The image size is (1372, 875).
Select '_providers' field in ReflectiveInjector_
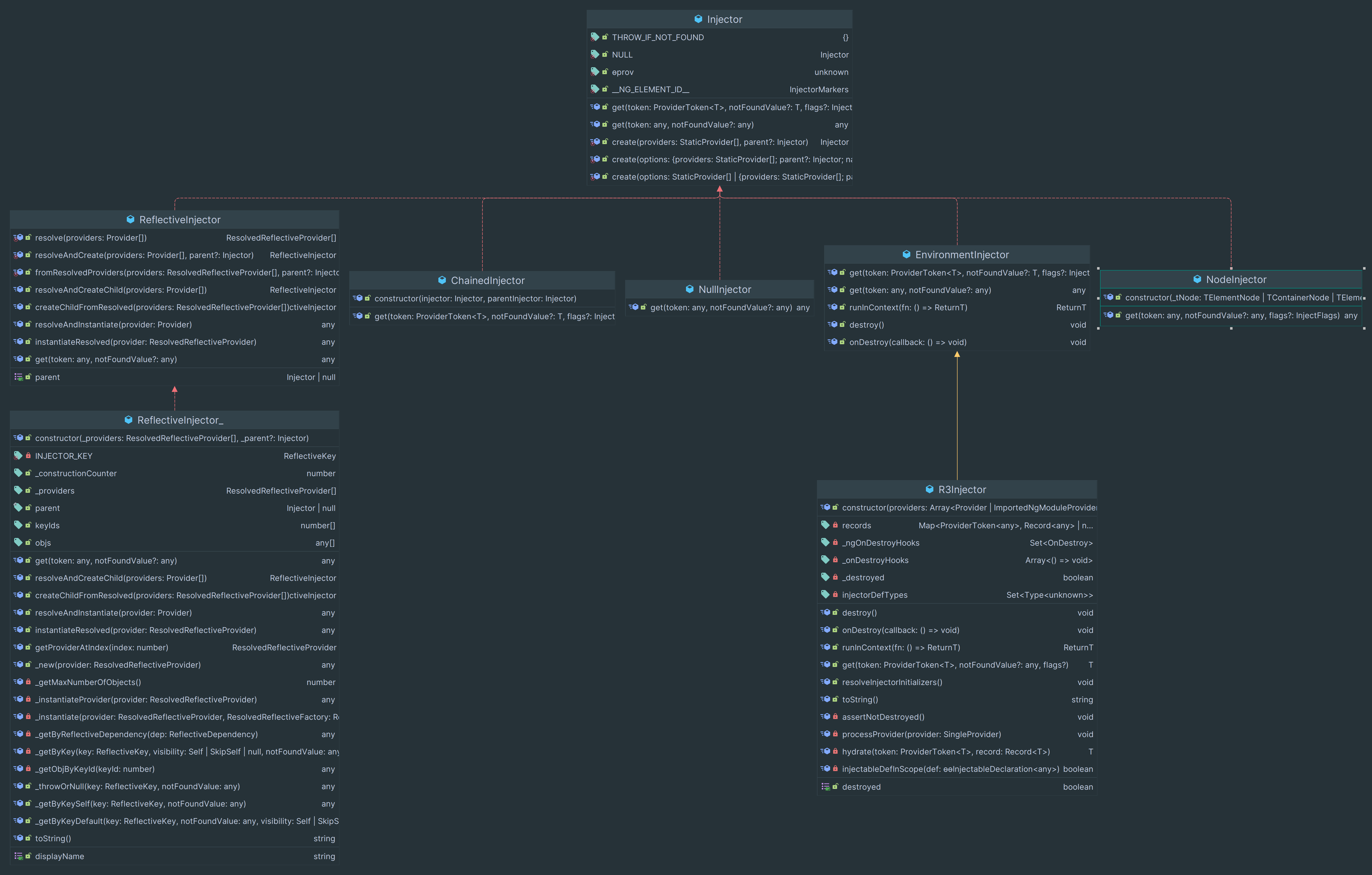pyautogui.click(x=174, y=491)
